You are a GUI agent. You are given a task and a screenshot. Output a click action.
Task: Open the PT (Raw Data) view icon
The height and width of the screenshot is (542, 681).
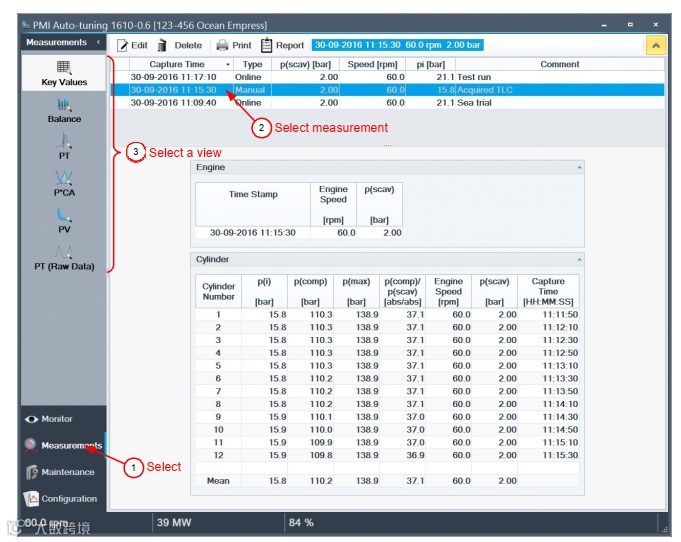click(x=64, y=252)
